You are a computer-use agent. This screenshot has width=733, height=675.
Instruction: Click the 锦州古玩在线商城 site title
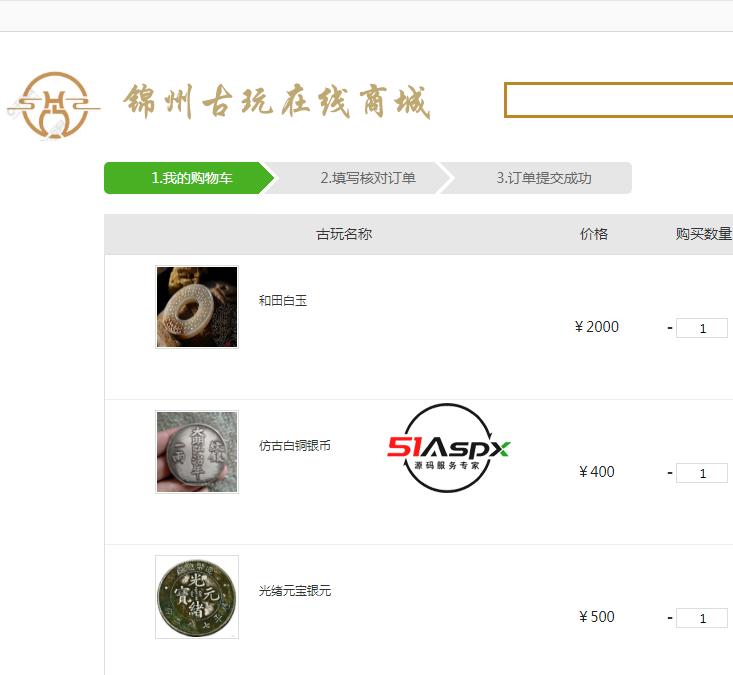[277, 101]
